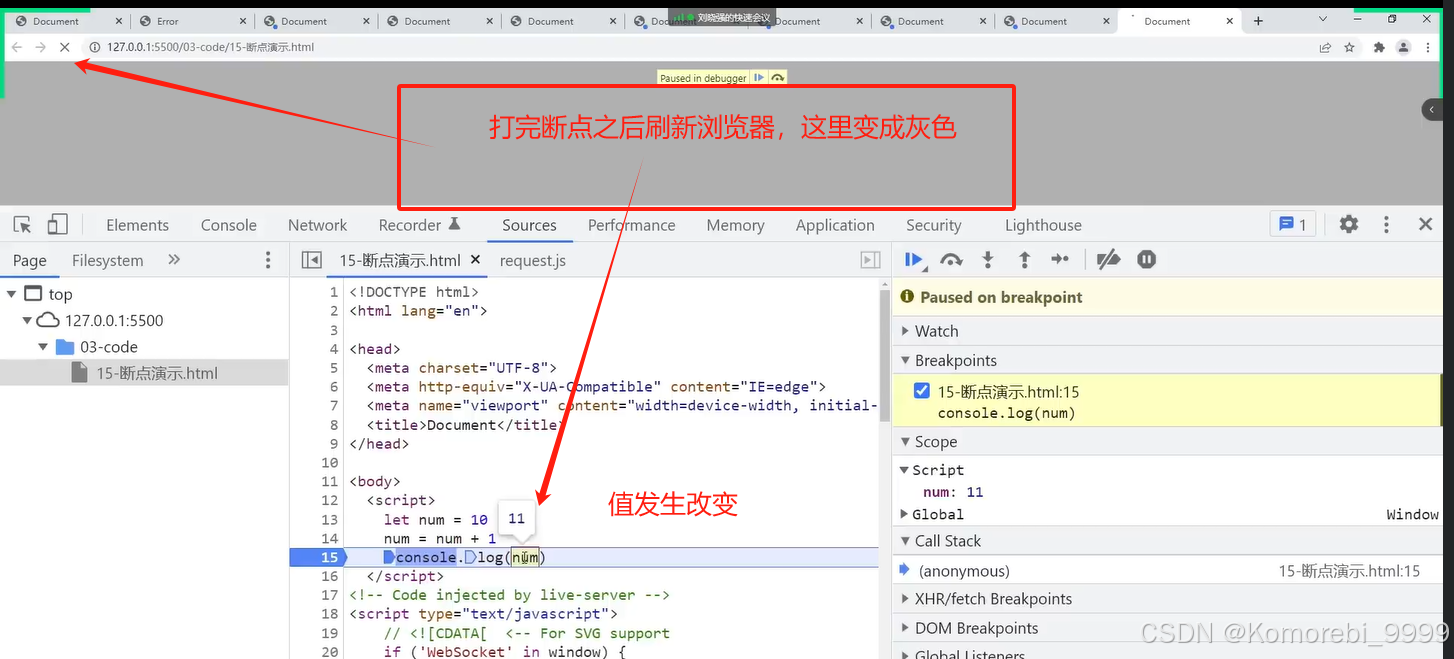Hide the navigator sidebar panel
Image resolution: width=1454 pixels, height=659 pixels.
coord(311,259)
